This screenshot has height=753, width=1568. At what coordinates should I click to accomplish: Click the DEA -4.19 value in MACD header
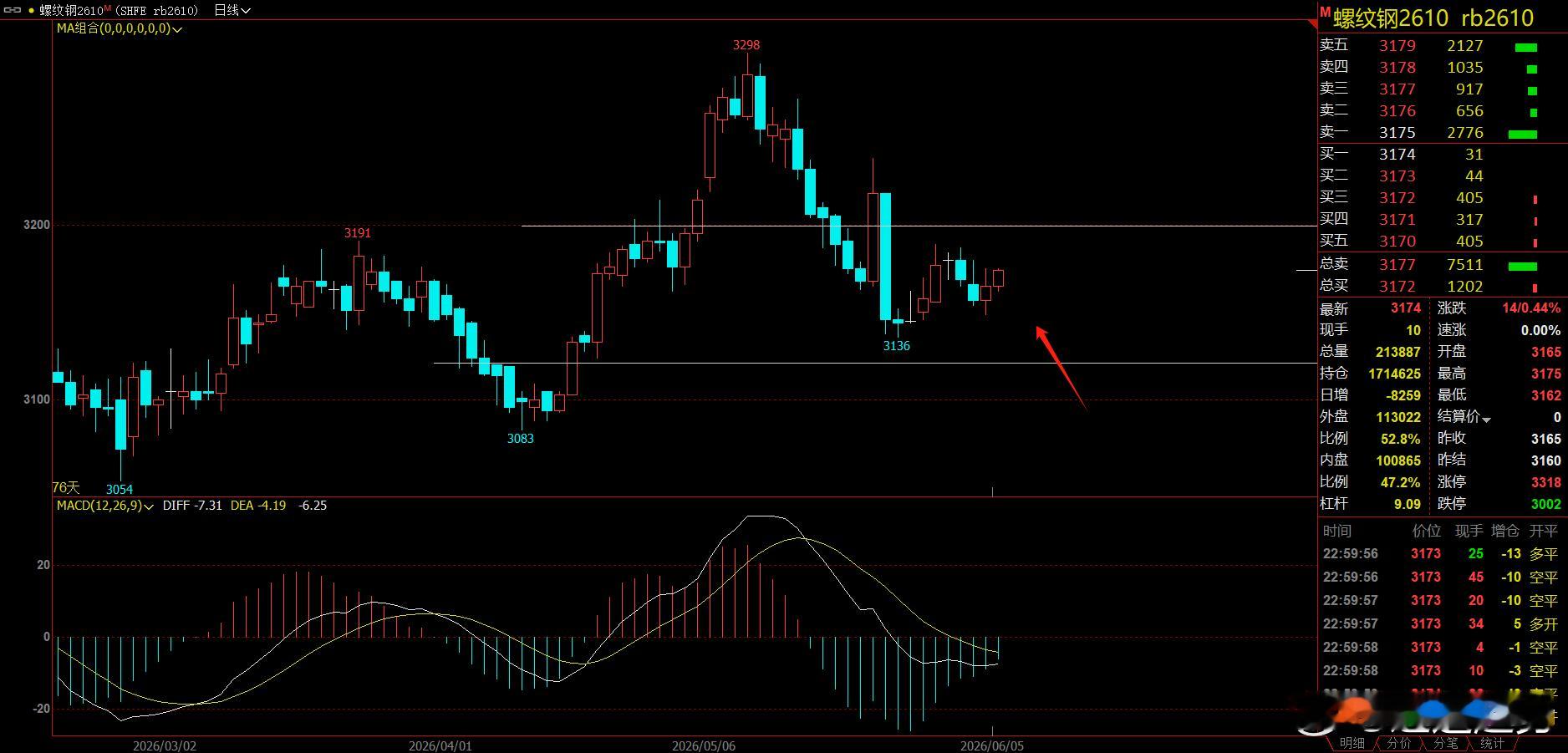258,506
